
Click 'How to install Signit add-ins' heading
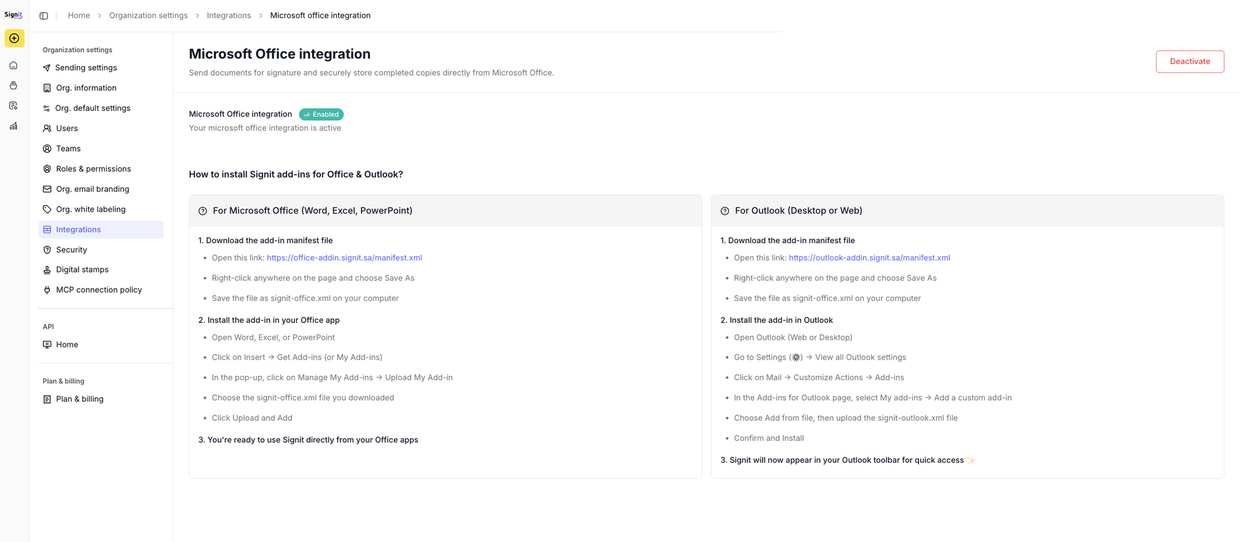pos(296,174)
